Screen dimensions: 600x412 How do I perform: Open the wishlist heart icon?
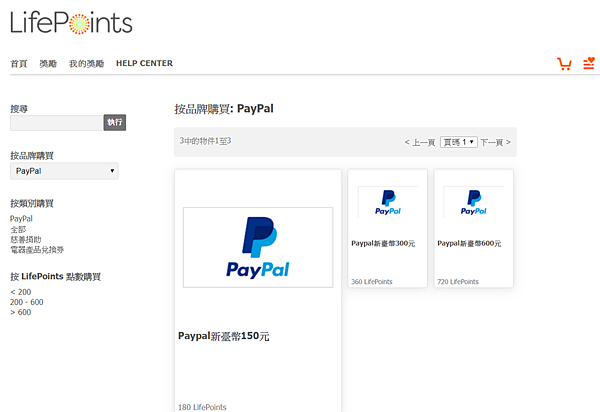coord(589,63)
